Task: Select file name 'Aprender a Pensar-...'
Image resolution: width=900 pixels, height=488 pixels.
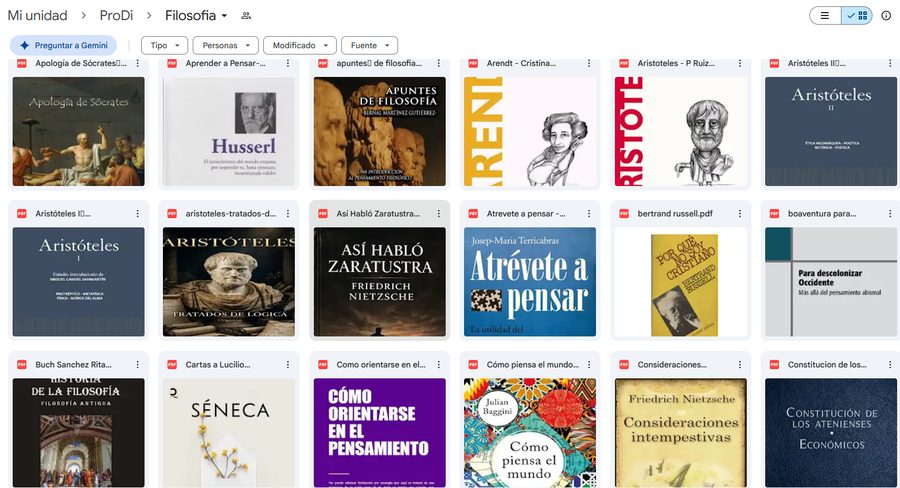Action: (226, 63)
